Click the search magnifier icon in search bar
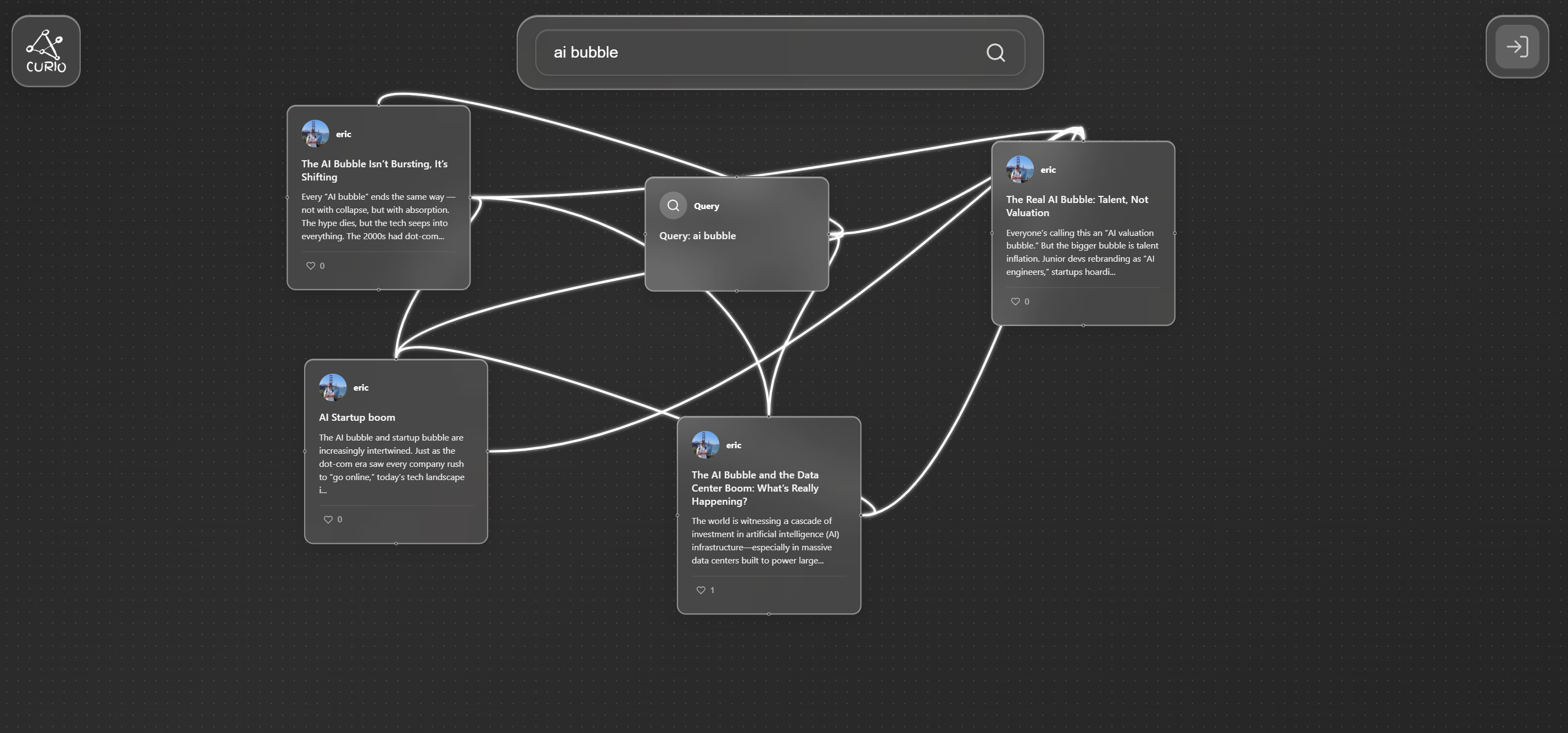1568x733 pixels. 995,53
